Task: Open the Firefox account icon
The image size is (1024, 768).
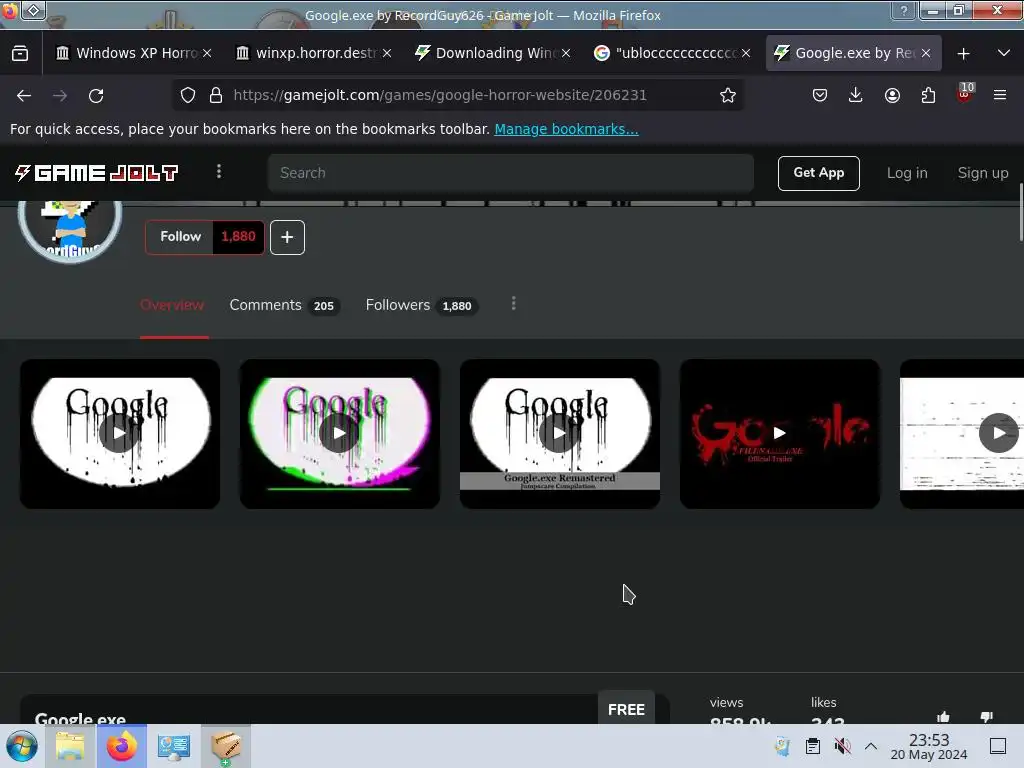Action: point(892,95)
